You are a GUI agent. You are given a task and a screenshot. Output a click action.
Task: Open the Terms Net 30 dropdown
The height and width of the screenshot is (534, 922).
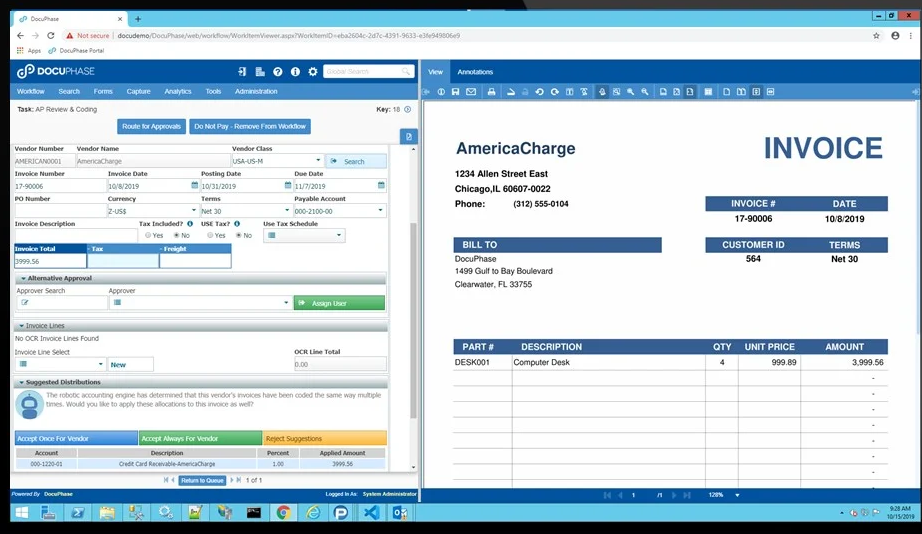coord(287,211)
